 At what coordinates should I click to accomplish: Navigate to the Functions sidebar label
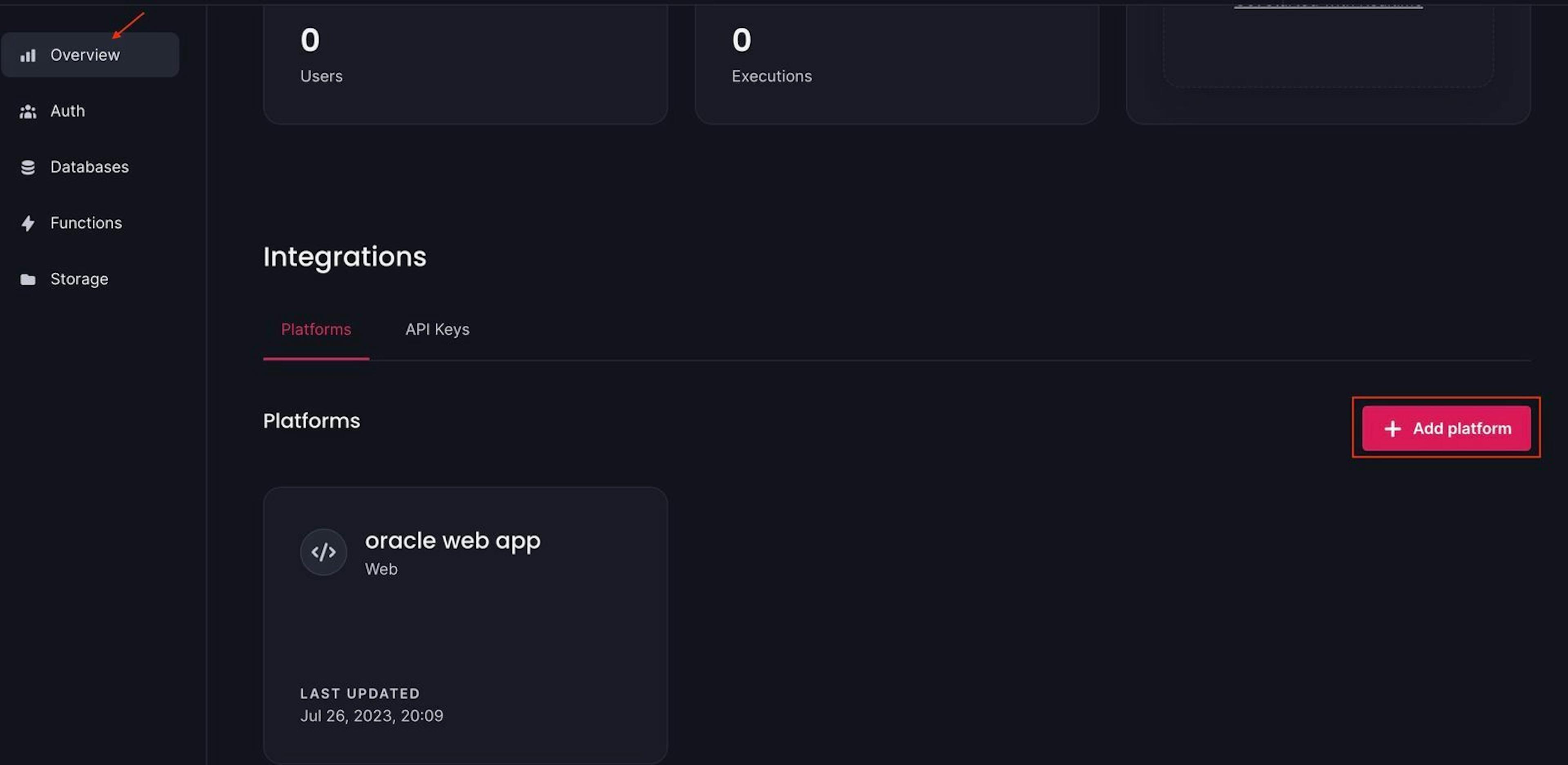pyautogui.click(x=86, y=223)
